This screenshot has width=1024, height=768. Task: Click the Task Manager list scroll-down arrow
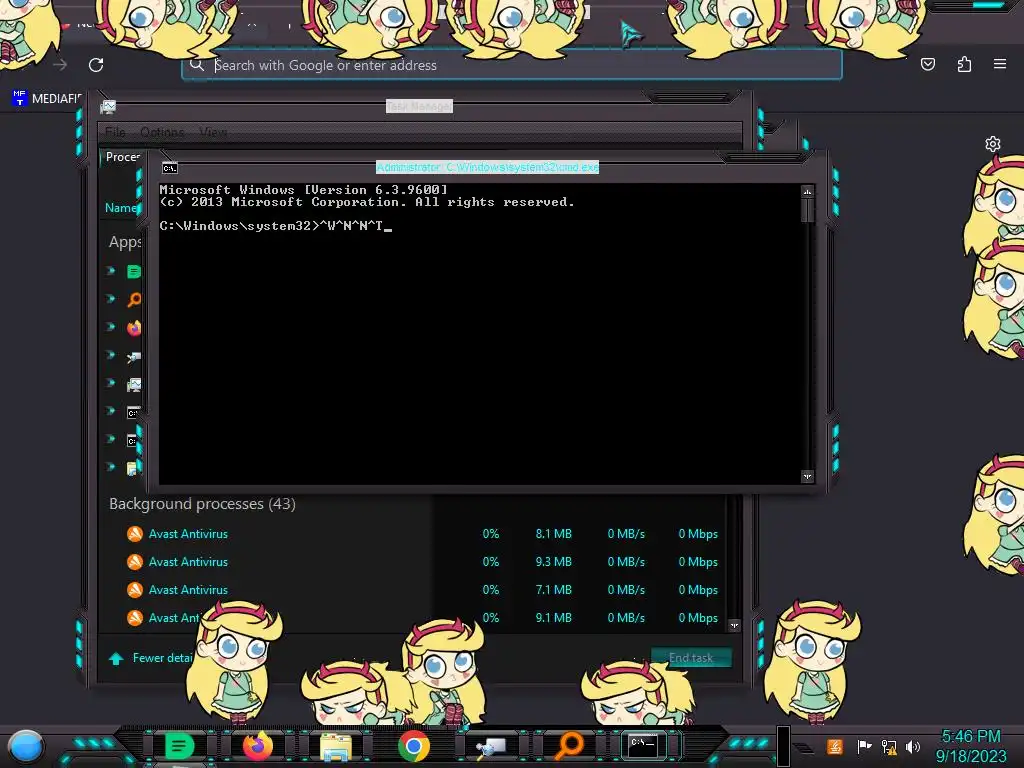[734, 626]
